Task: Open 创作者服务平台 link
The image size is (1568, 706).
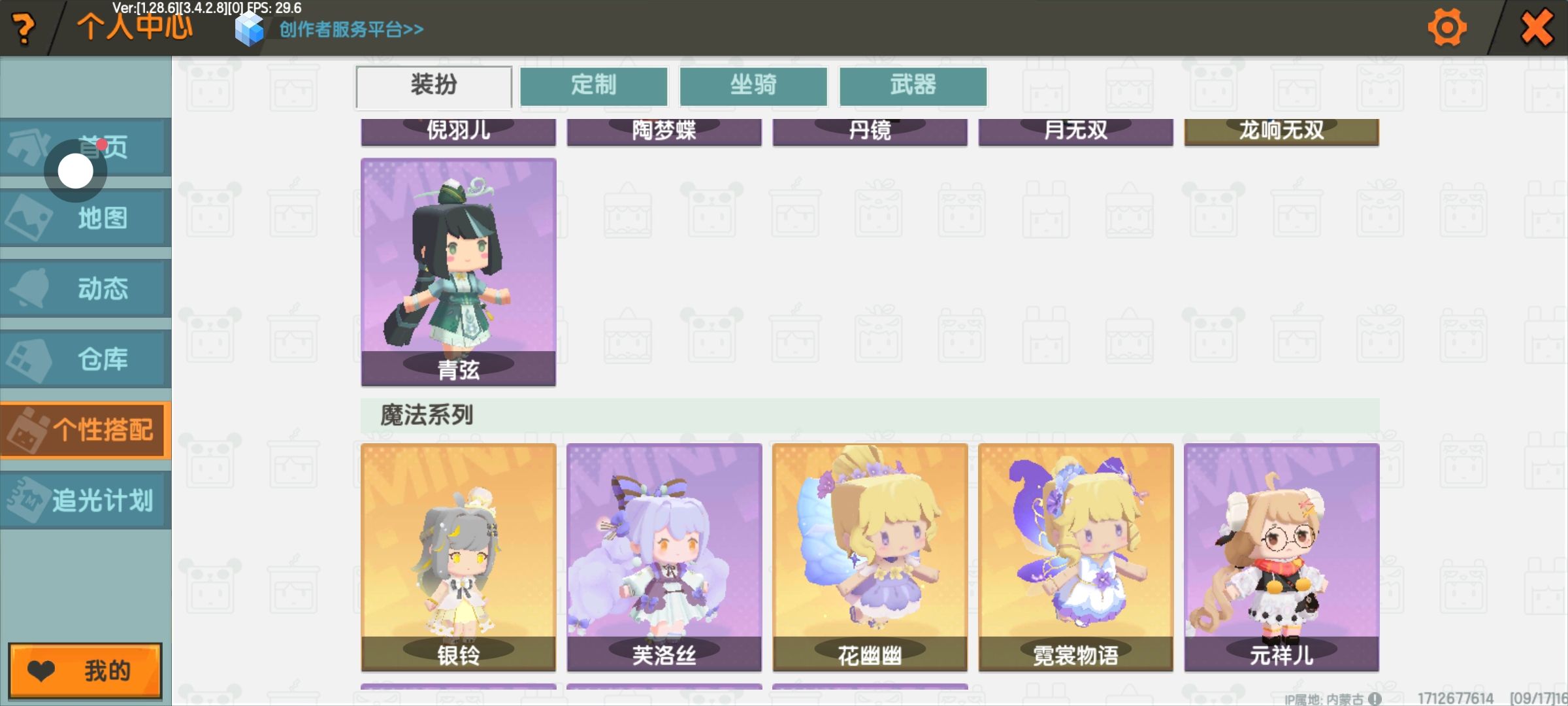Action: click(351, 29)
